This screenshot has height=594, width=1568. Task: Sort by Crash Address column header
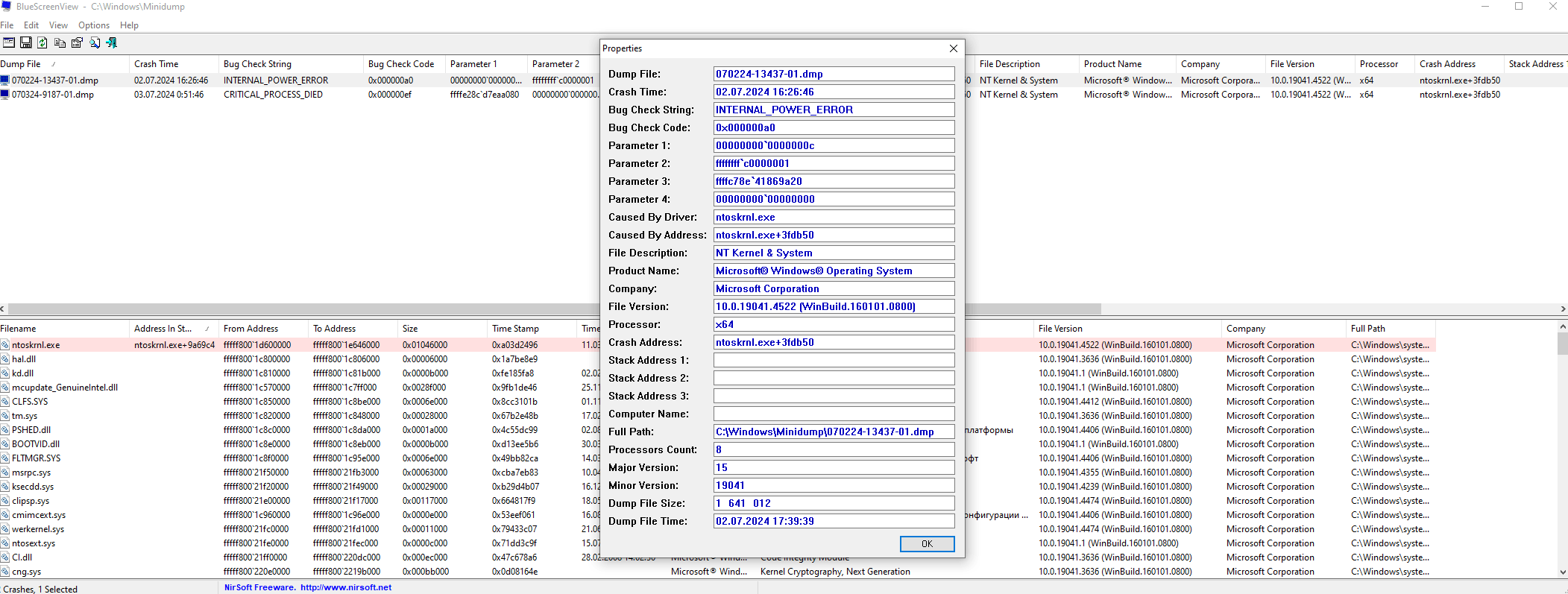[x=1460, y=64]
